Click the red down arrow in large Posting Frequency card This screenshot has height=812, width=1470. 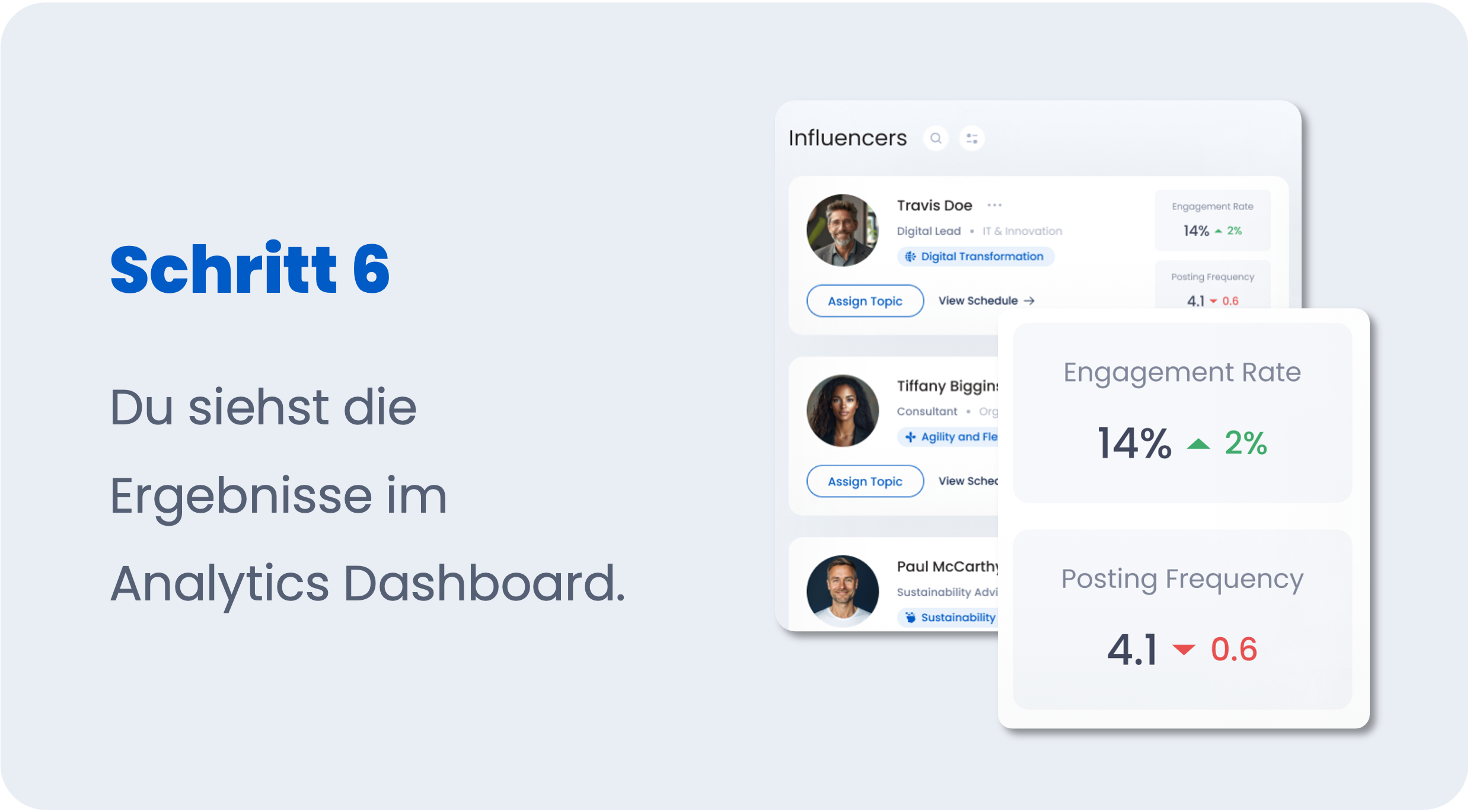[1184, 650]
